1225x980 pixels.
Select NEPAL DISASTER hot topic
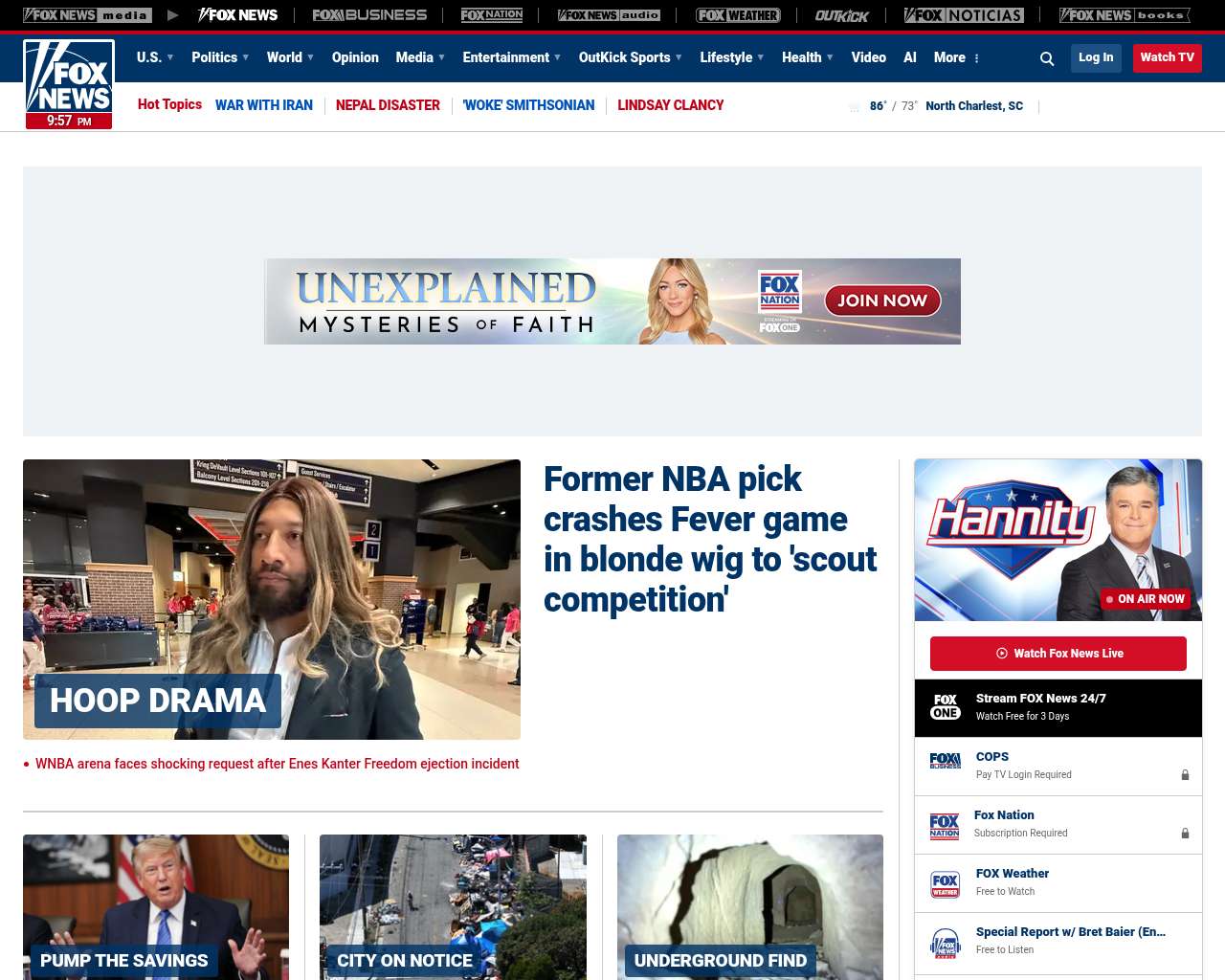(x=388, y=105)
